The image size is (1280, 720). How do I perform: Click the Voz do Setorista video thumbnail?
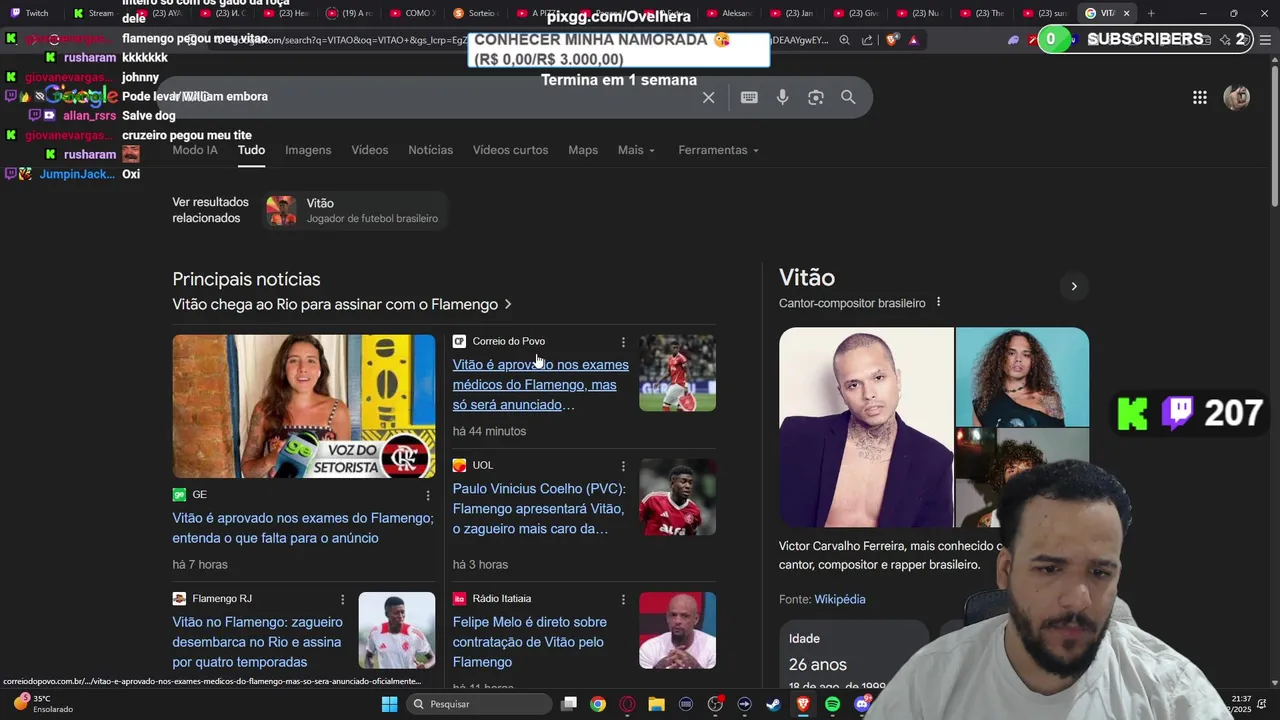[304, 406]
